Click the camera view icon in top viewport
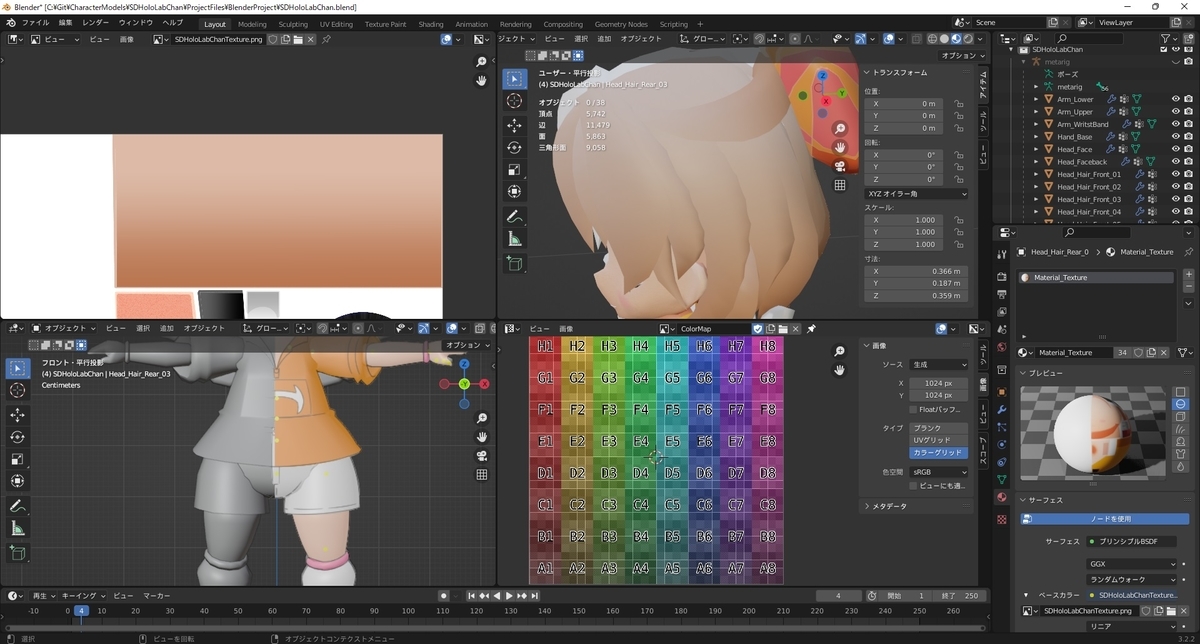 841,166
